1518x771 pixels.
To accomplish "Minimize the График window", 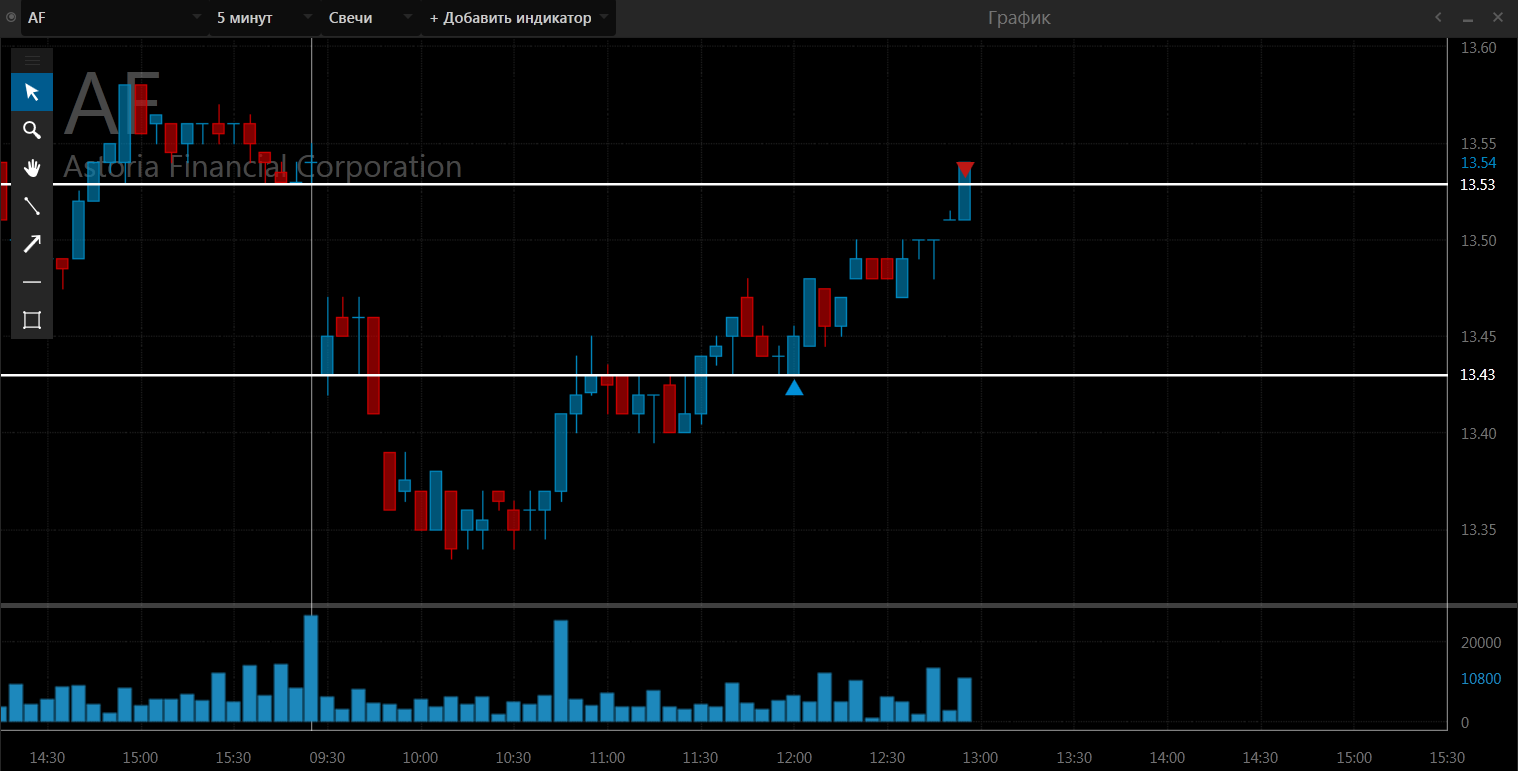I will click(1468, 18).
